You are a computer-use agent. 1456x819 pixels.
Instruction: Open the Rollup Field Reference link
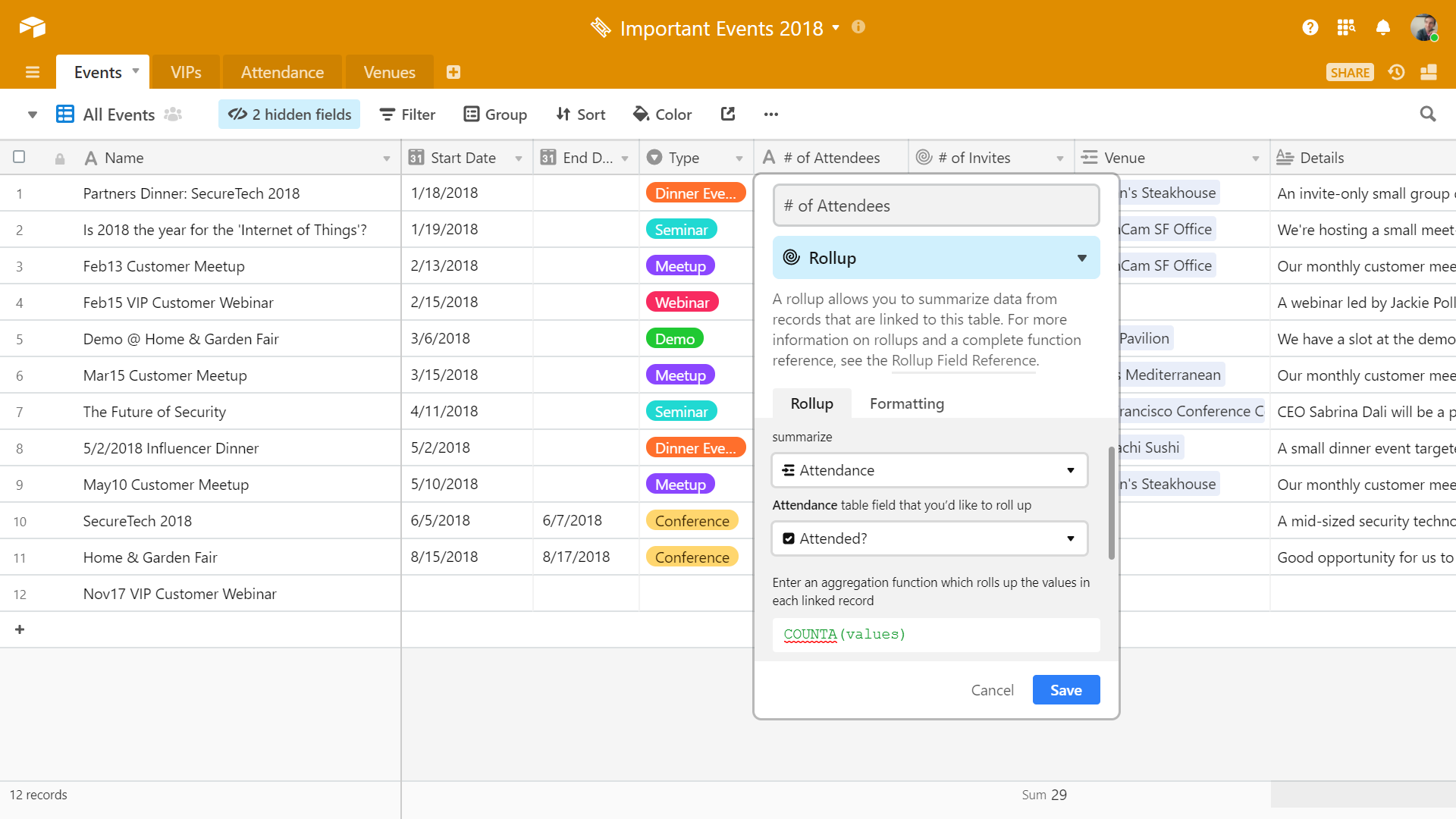pyautogui.click(x=963, y=361)
